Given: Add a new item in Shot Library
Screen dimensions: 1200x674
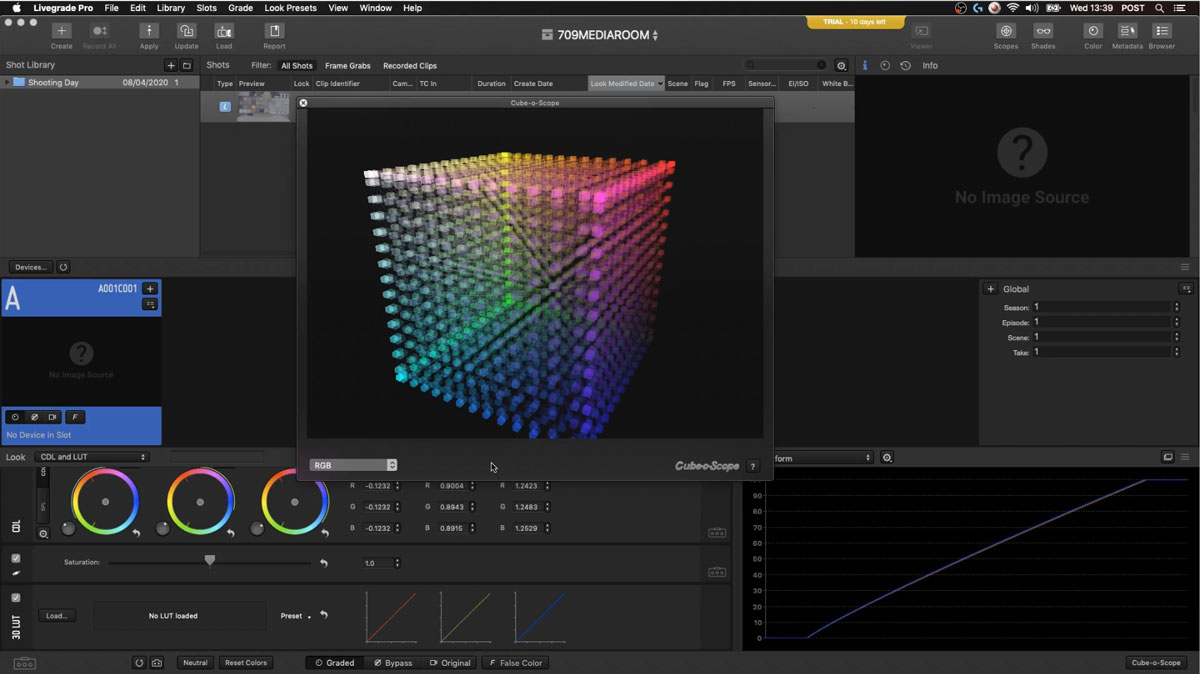Looking at the screenshot, I should (171, 65).
